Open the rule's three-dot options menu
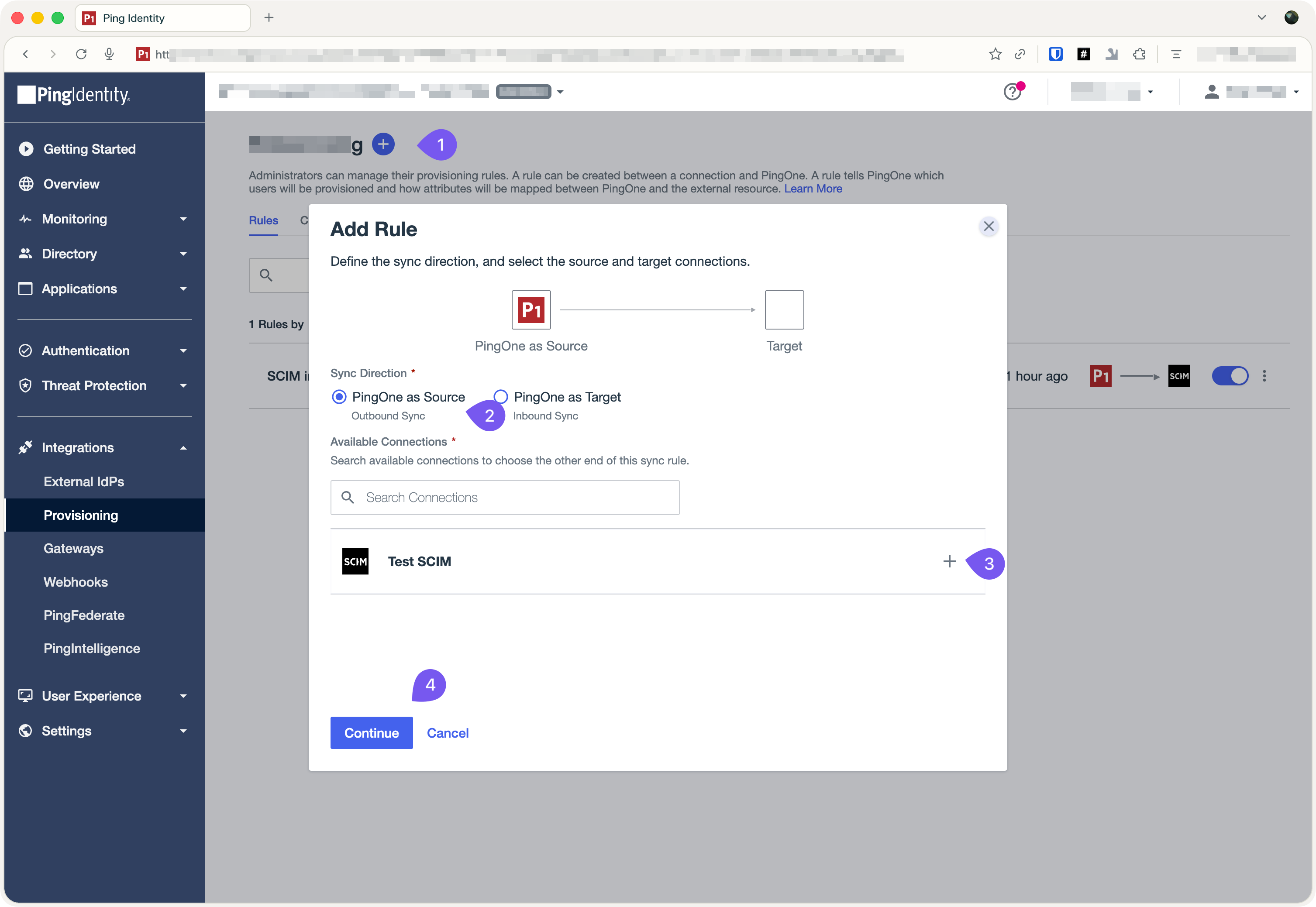The height and width of the screenshot is (907, 1316). (x=1264, y=376)
